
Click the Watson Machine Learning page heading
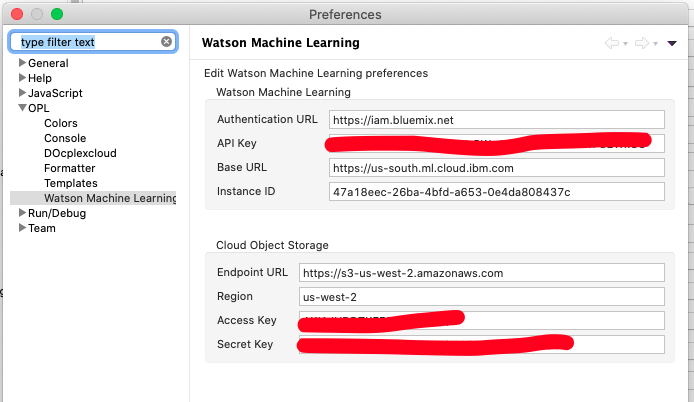[x=281, y=43]
